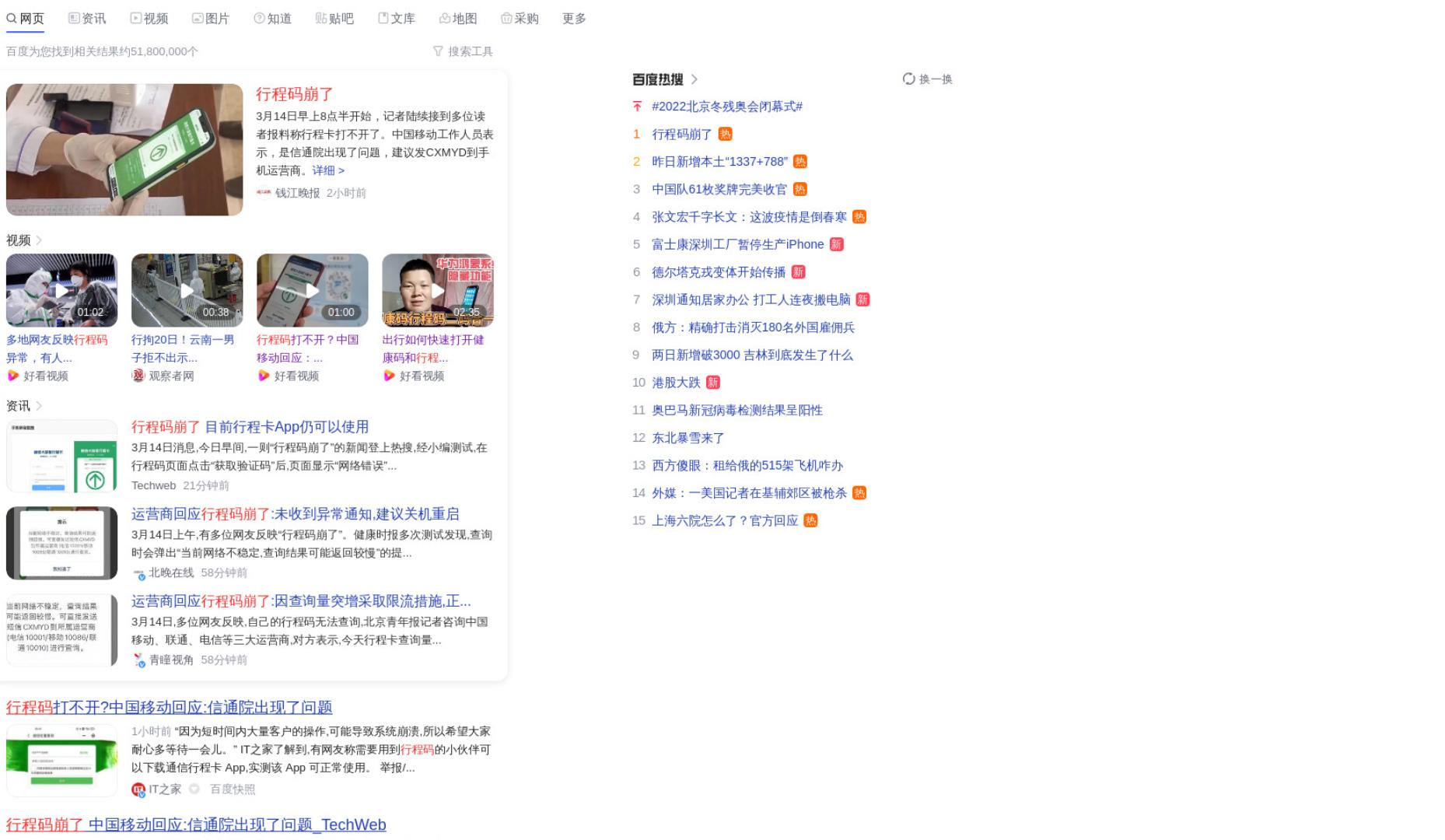
Task: Click 热 badge beside 上海六院怎么了
Action: (x=811, y=520)
